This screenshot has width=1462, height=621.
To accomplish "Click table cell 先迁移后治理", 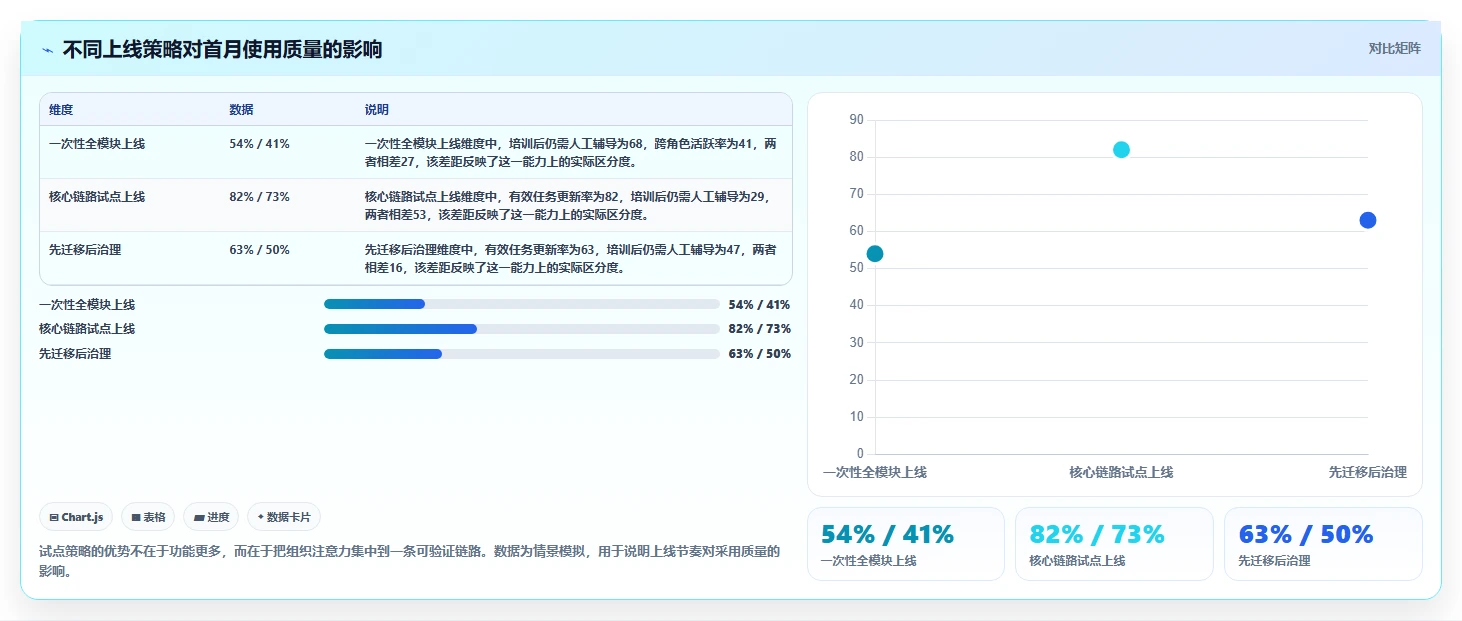I will (x=85, y=250).
